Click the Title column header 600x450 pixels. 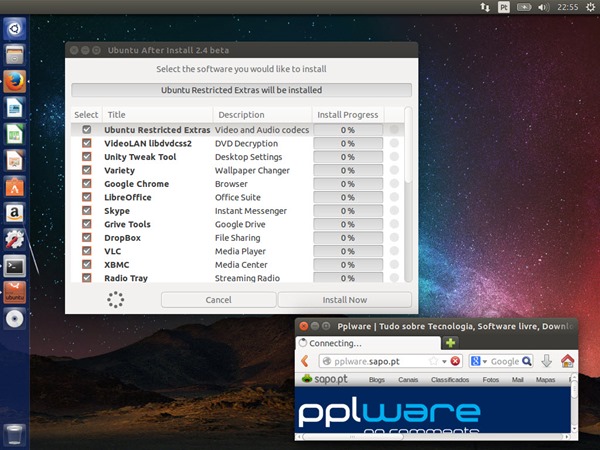(158, 114)
